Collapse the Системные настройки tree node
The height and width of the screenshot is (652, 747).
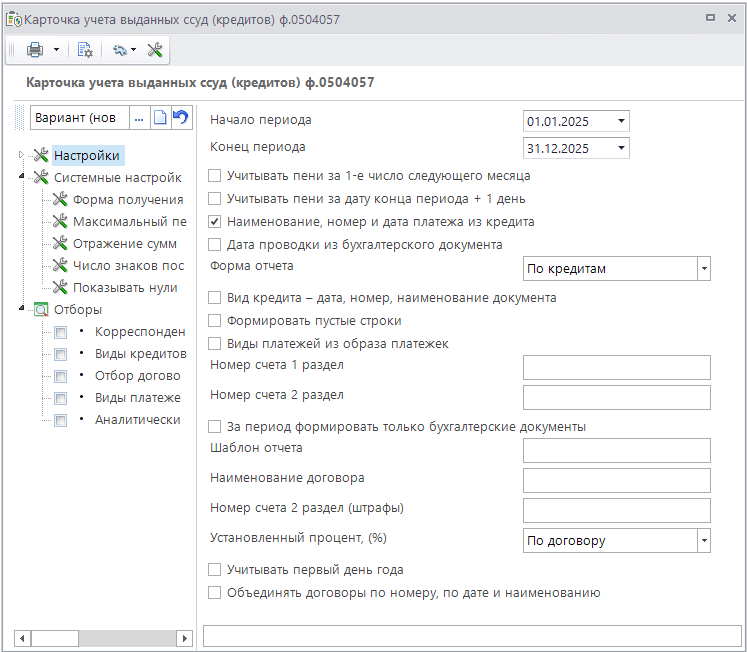click(22, 177)
